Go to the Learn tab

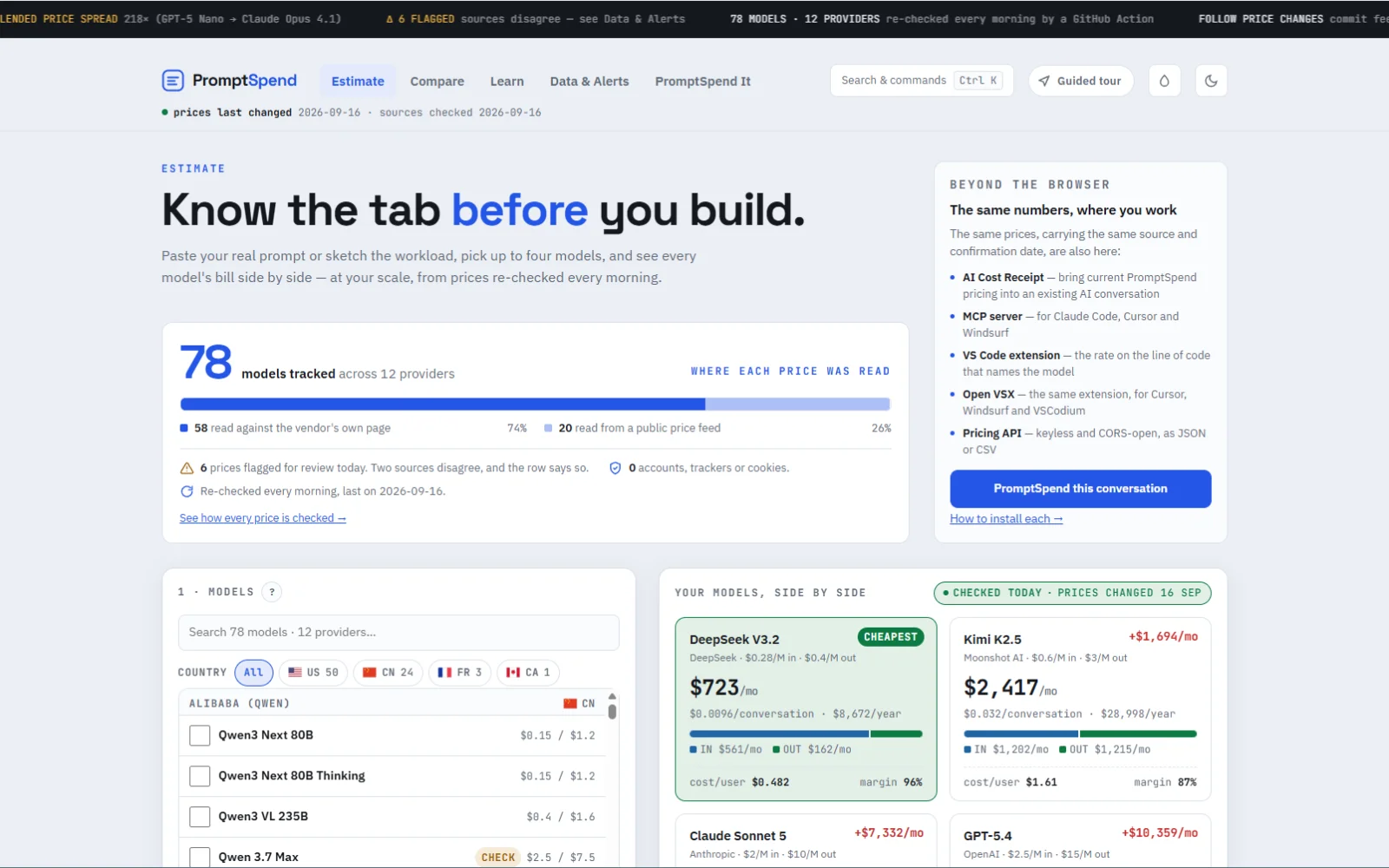click(507, 81)
